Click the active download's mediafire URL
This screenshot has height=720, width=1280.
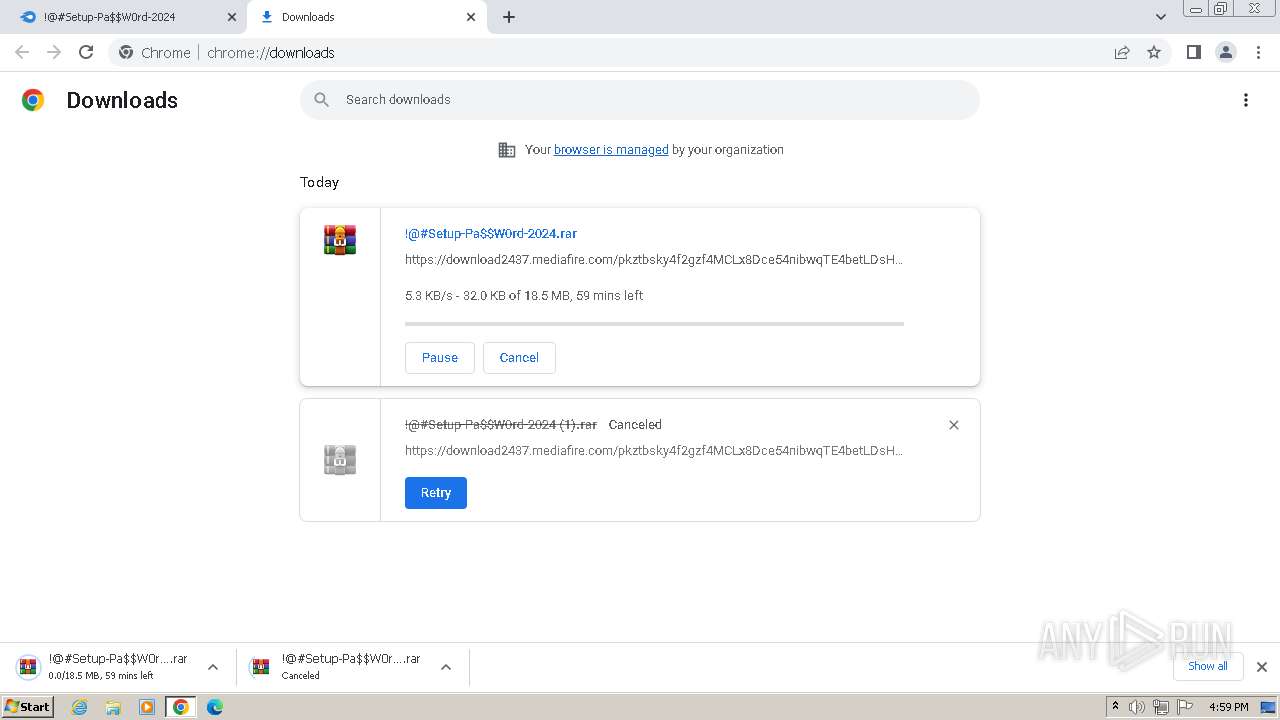(654, 260)
